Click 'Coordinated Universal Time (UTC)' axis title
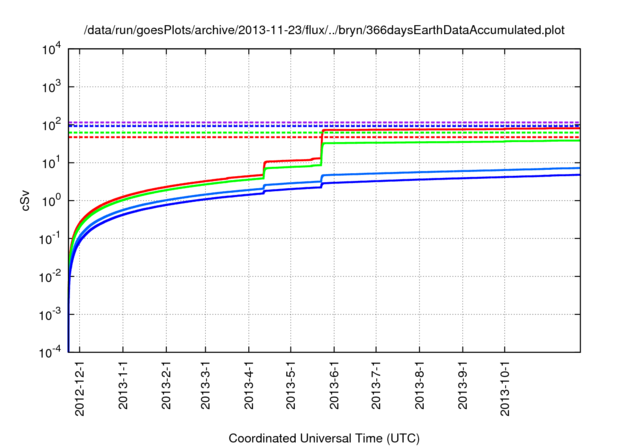Viewport: 640px width, 448px height. [x=324, y=438]
